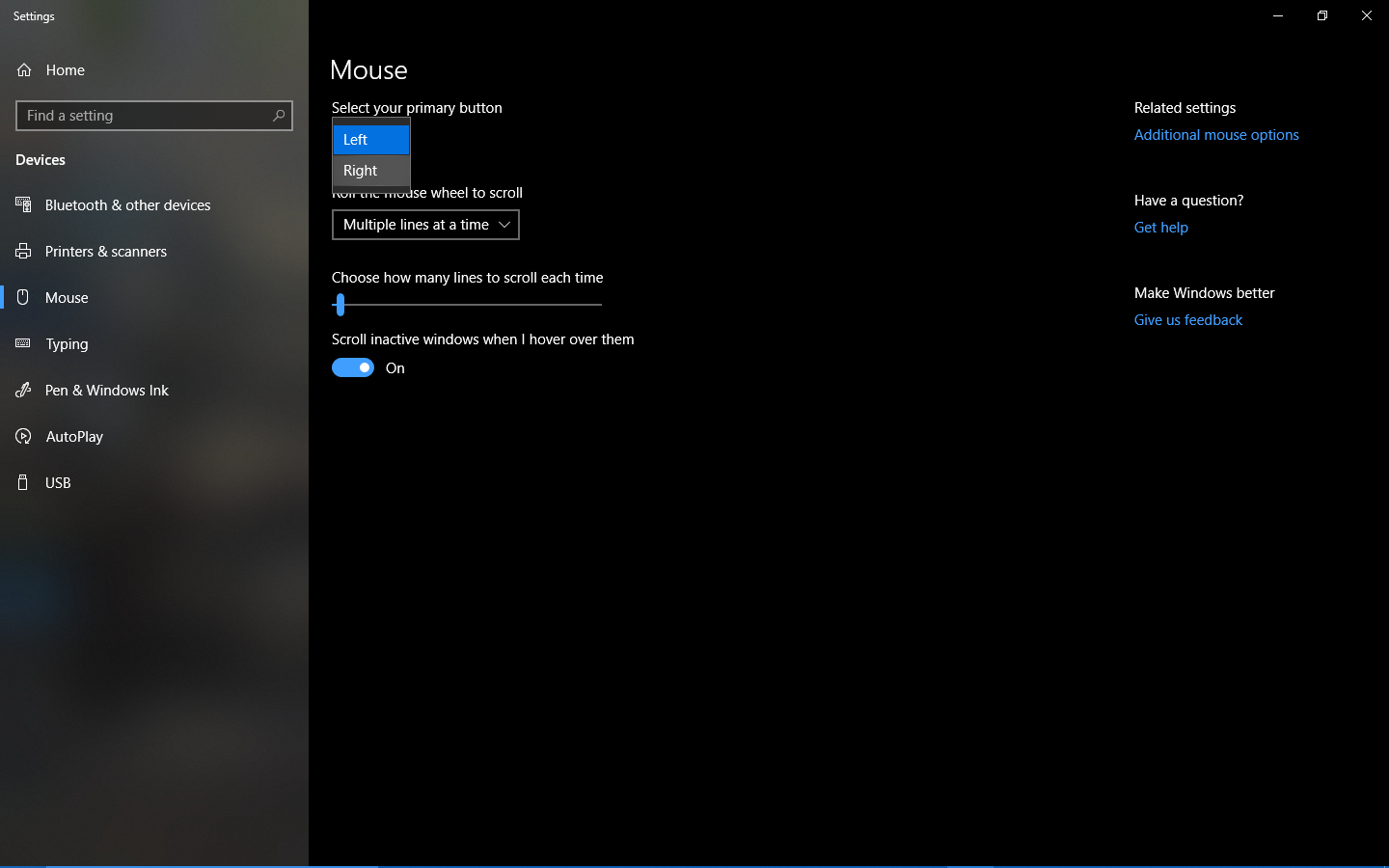Click the Mouse icon in sidebar
This screenshot has width=1389, height=868.
click(x=23, y=297)
